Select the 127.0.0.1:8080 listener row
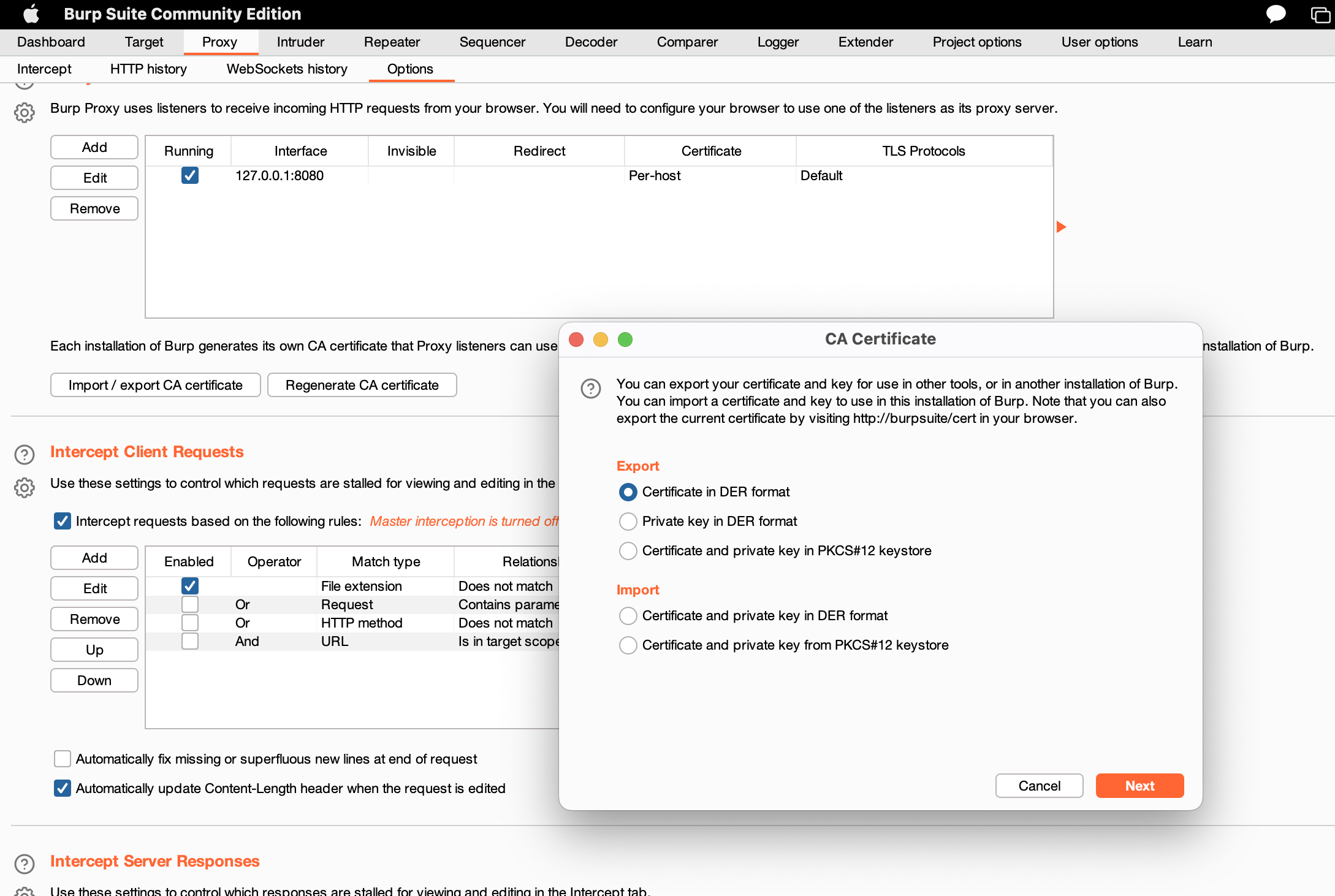Image resolution: width=1335 pixels, height=896 pixels. pyautogui.click(x=280, y=176)
